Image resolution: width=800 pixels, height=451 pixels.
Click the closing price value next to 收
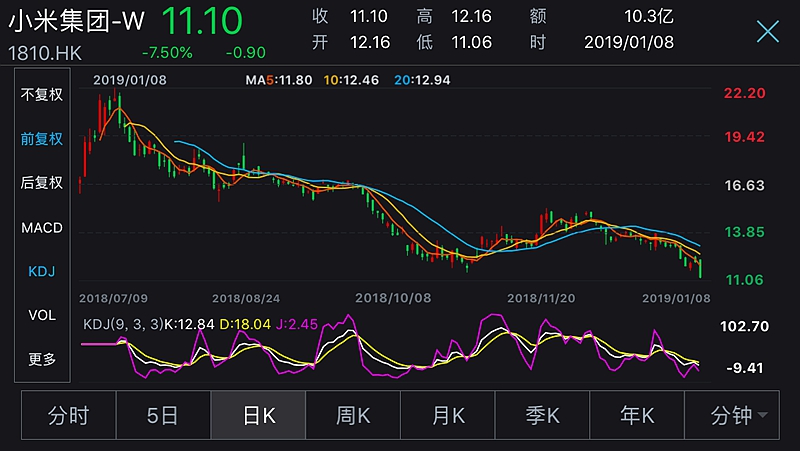pyautogui.click(x=368, y=16)
